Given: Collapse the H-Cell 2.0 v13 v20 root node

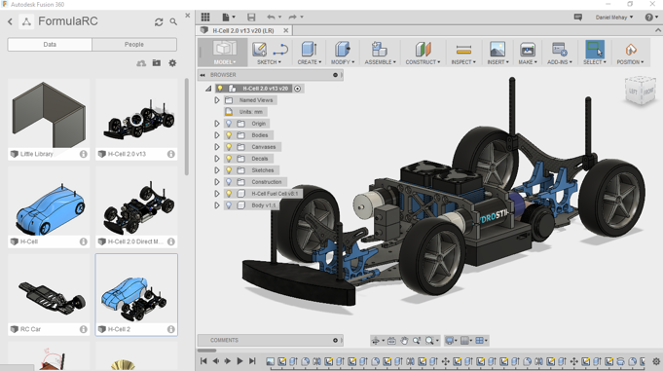Looking at the screenshot, I should 208,88.
